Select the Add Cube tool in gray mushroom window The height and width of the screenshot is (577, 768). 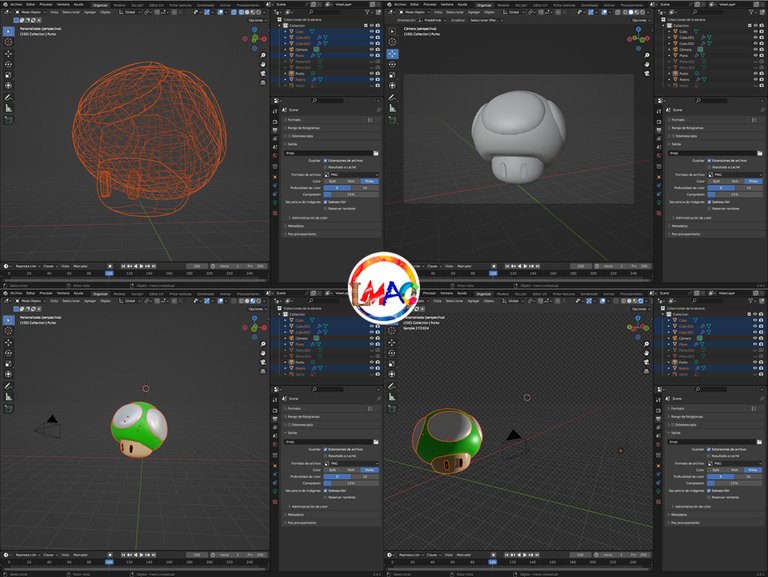point(392,120)
